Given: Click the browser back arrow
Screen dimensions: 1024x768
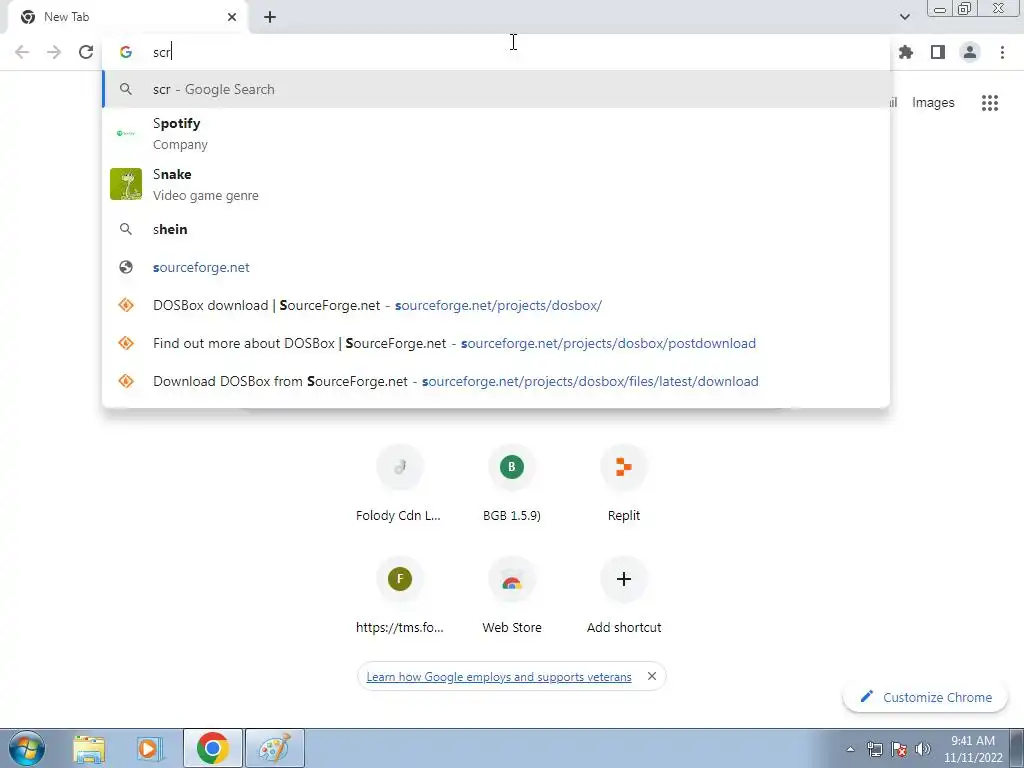Looking at the screenshot, I should 22,52.
